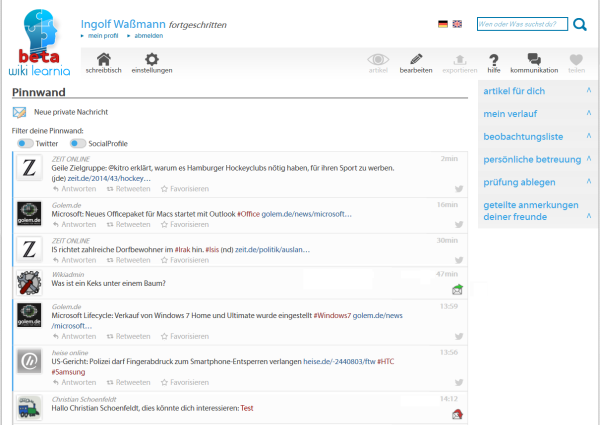
Task: Click ZEIT ONLINE avatar on Hockeyclubs tweet
Action: click(x=29, y=168)
